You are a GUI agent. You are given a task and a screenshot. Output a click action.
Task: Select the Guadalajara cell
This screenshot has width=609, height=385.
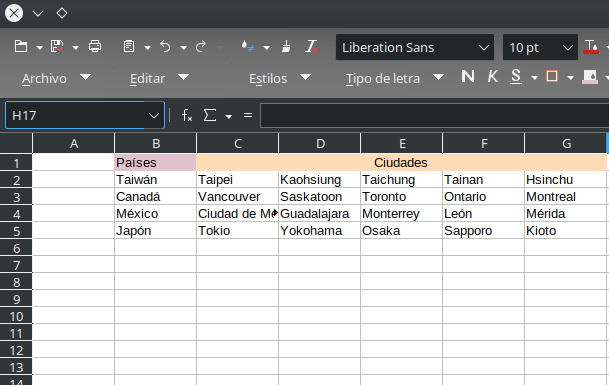pyautogui.click(x=320, y=214)
